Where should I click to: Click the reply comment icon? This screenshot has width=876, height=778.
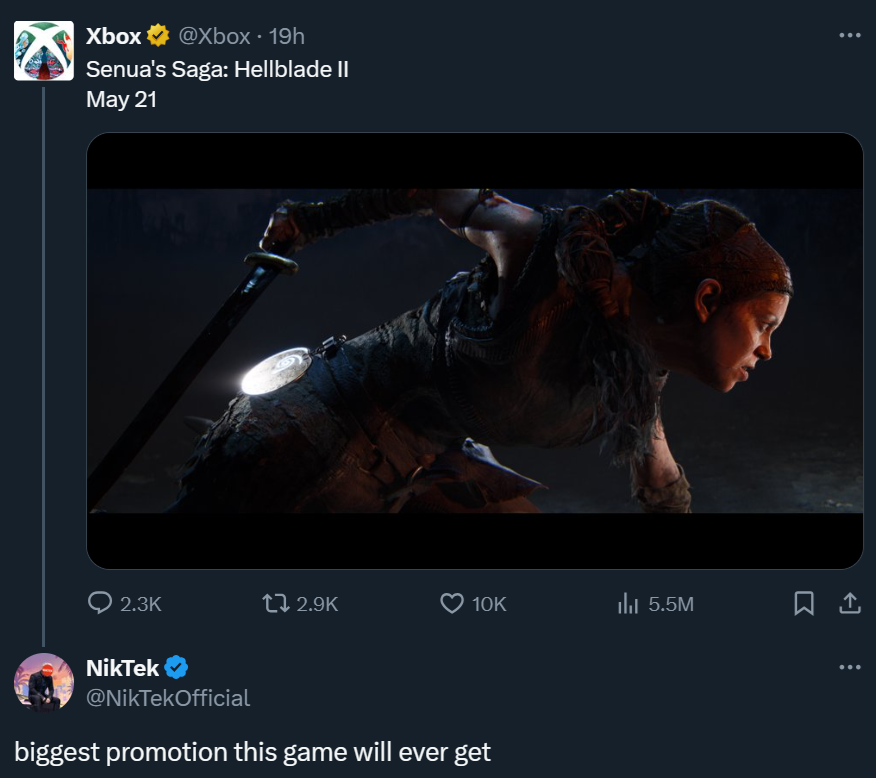click(x=100, y=603)
